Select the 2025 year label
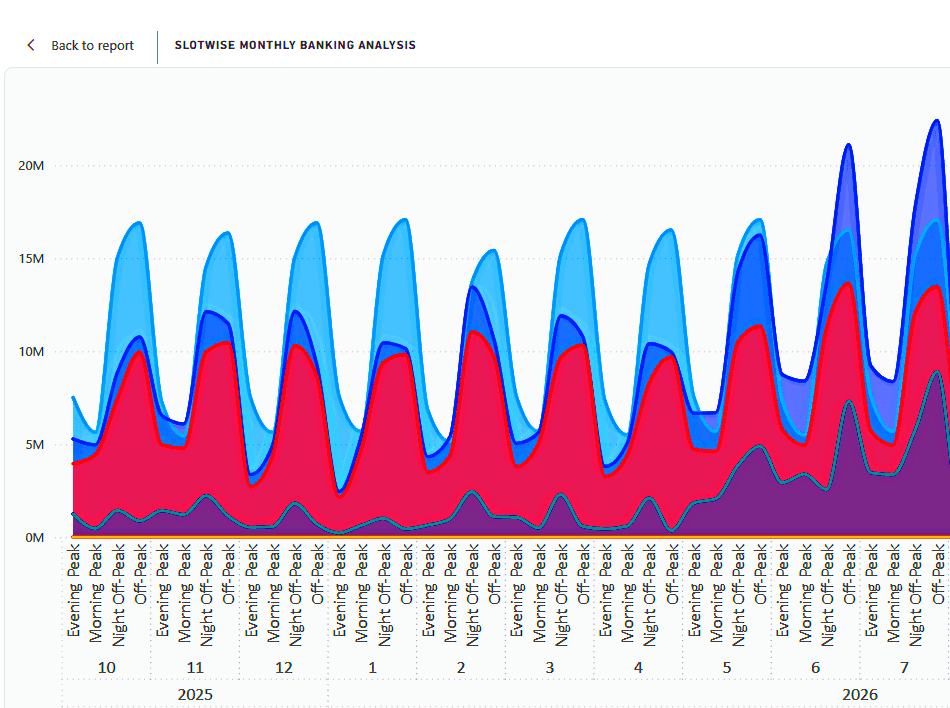Image resolution: width=950 pixels, height=708 pixels. click(194, 695)
